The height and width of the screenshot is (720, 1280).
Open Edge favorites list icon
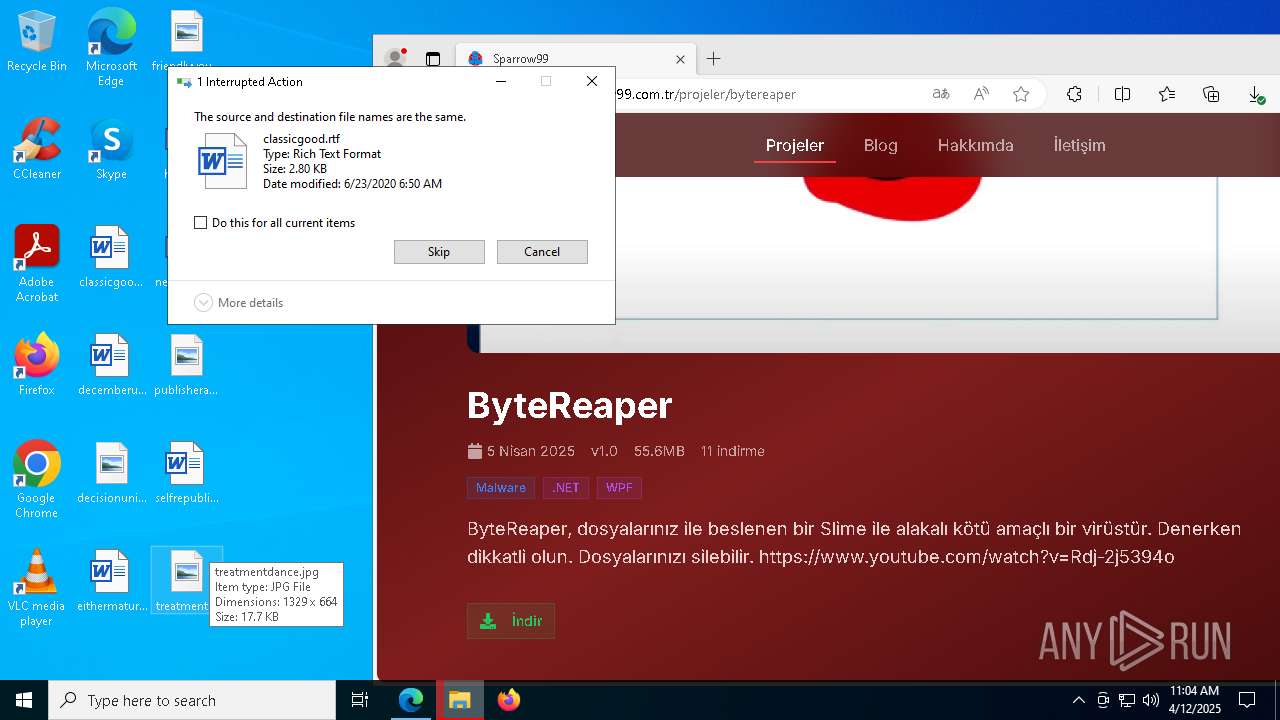[x=1167, y=94]
